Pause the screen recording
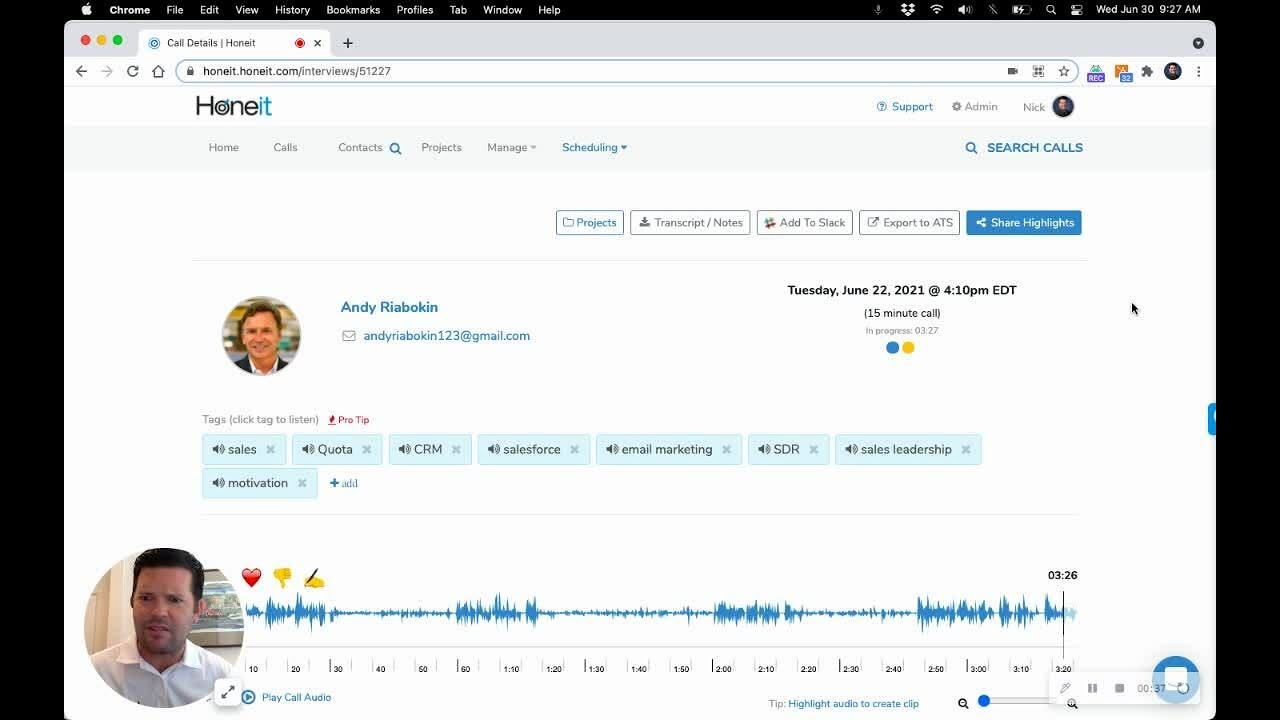 [x=1092, y=688]
